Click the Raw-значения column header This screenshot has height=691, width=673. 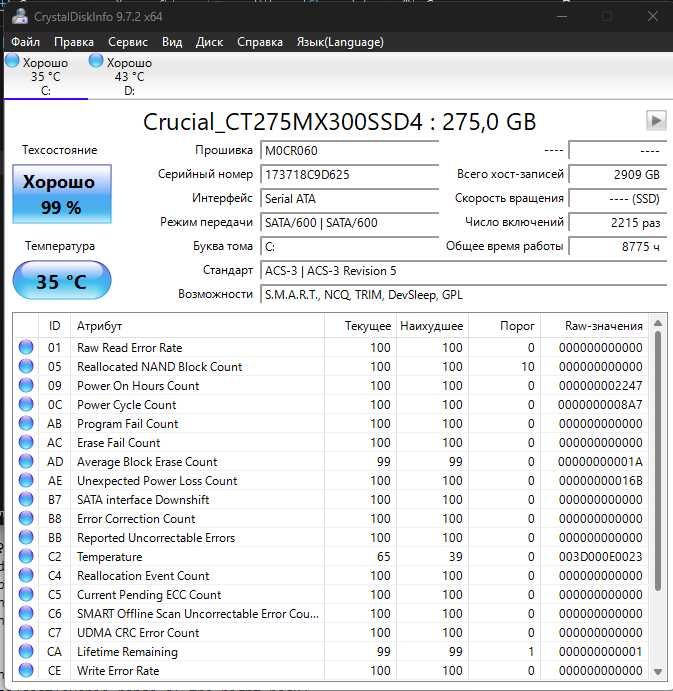(594, 326)
